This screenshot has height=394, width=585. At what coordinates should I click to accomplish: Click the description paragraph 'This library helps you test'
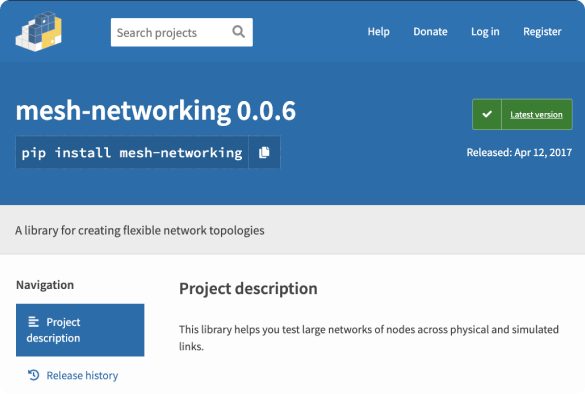[x=369, y=338]
